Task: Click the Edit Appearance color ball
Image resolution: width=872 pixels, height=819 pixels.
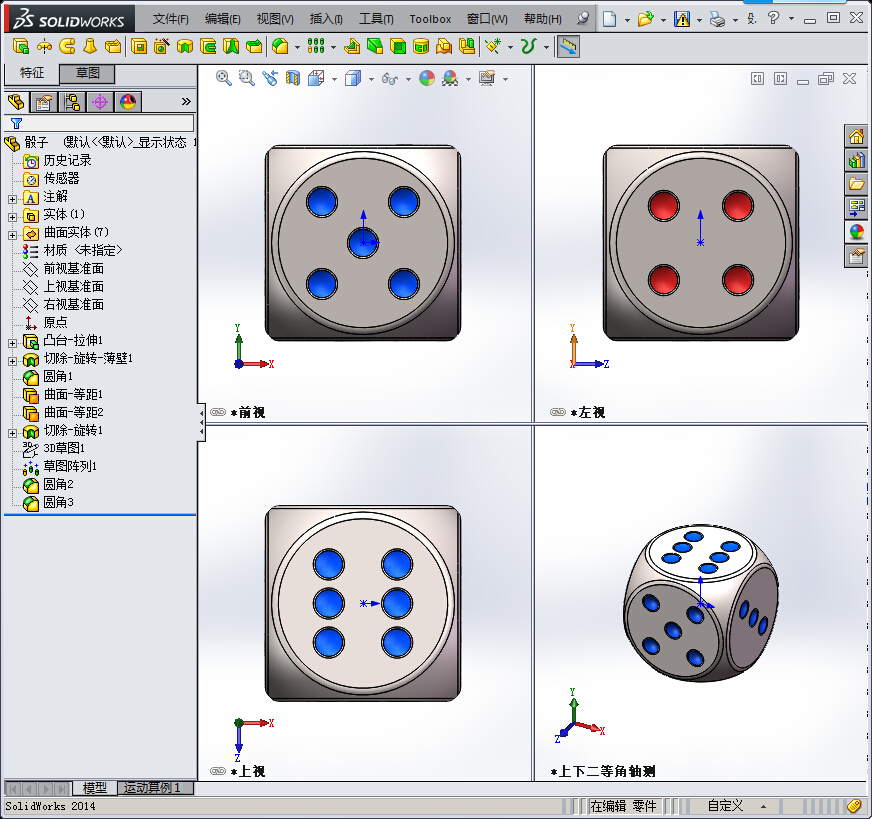Action: coord(427,78)
